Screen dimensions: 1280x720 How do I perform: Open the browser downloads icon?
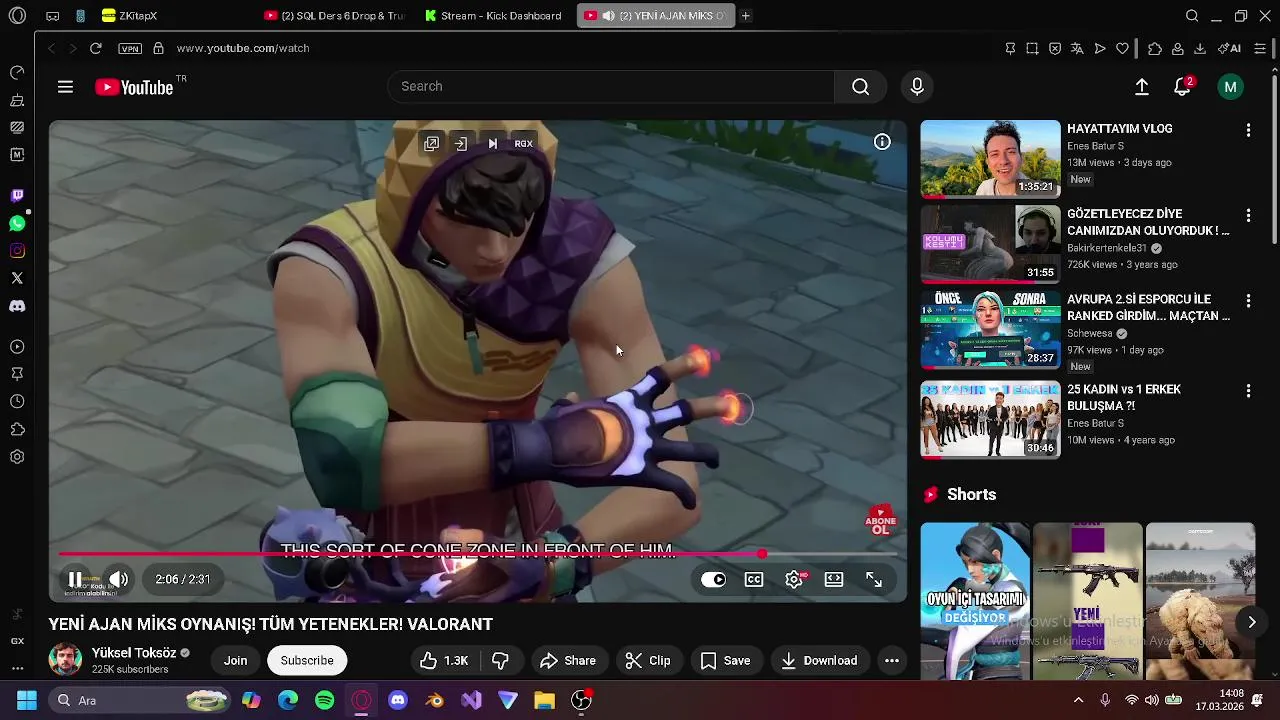[x=1200, y=48]
